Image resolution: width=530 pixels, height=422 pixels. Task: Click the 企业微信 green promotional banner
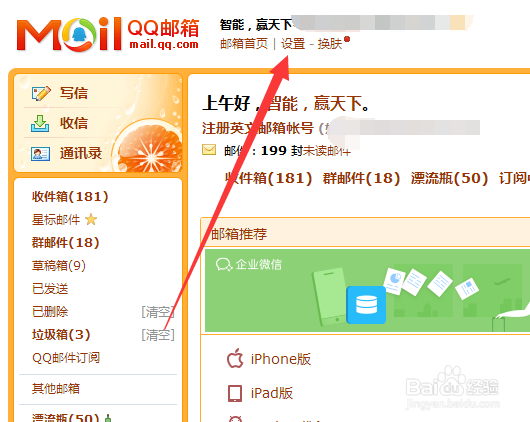(367, 291)
